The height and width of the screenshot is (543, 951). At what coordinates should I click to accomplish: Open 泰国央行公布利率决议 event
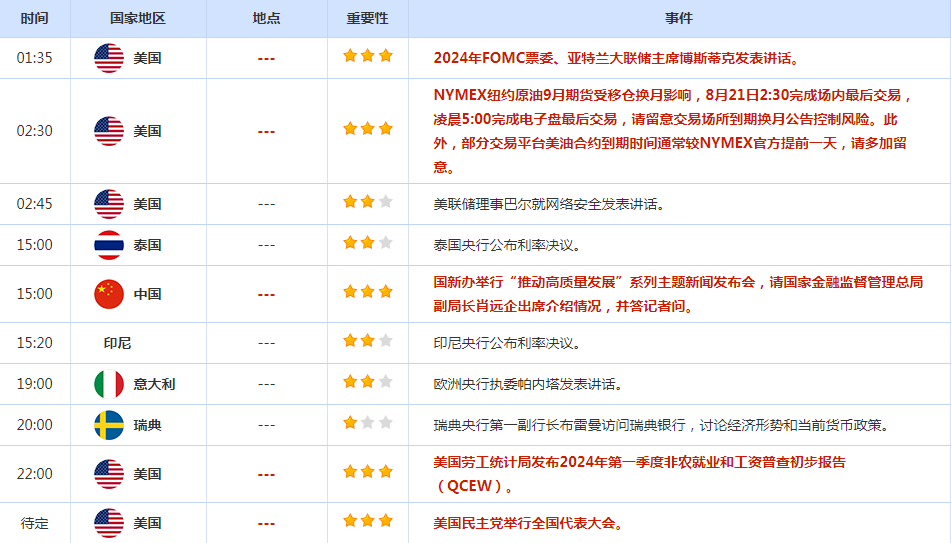(x=508, y=246)
